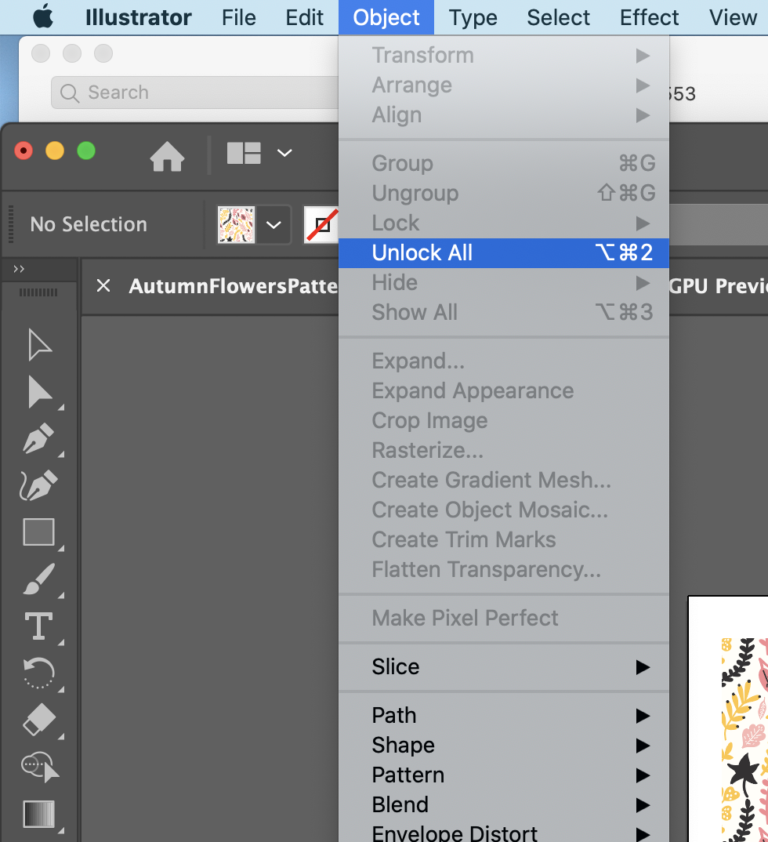768x842 pixels.
Task: Click the Home button in the toolbar
Action: tap(167, 156)
